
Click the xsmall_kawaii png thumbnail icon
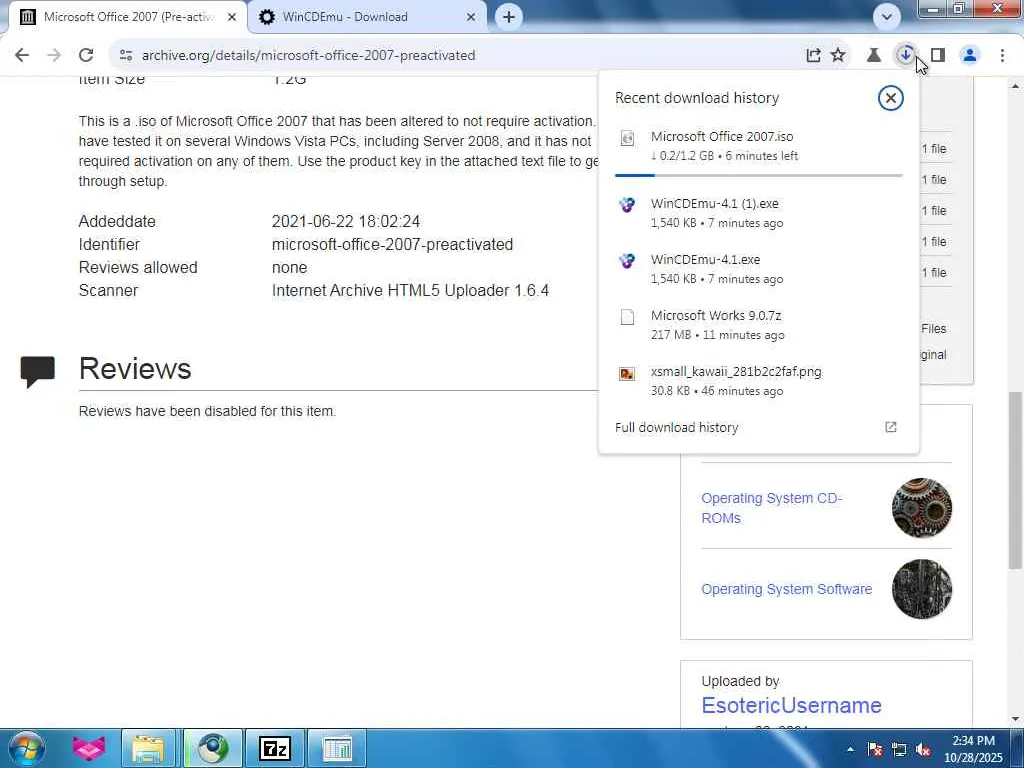point(627,374)
